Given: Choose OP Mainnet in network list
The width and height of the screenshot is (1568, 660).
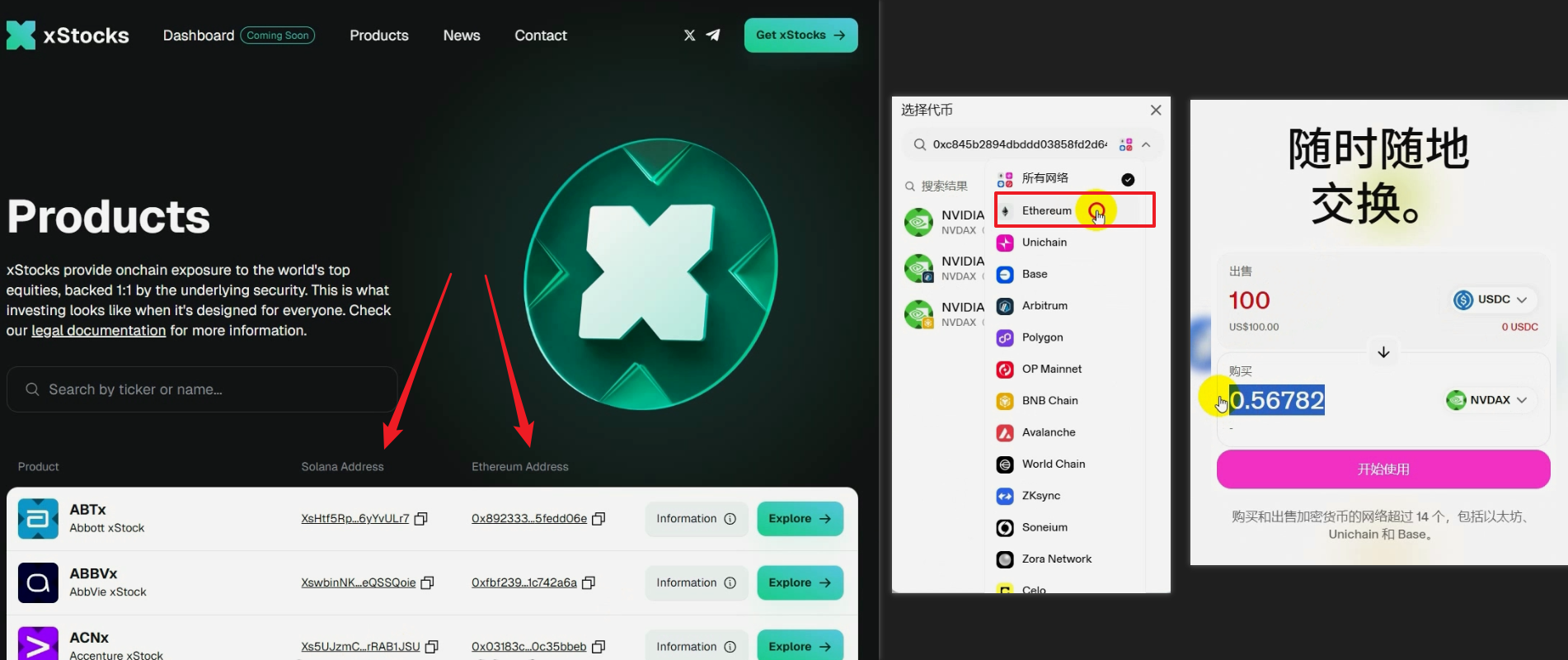Looking at the screenshot, I should click(x=1067, y=370).
